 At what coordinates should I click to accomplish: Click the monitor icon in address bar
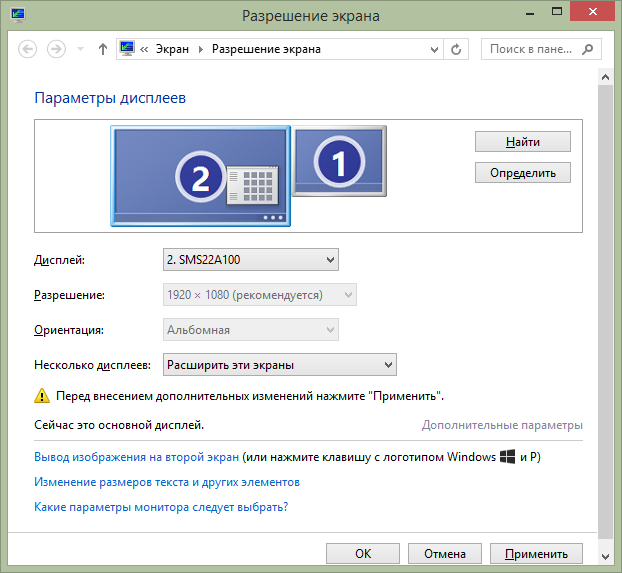click(x=127, y=49)
